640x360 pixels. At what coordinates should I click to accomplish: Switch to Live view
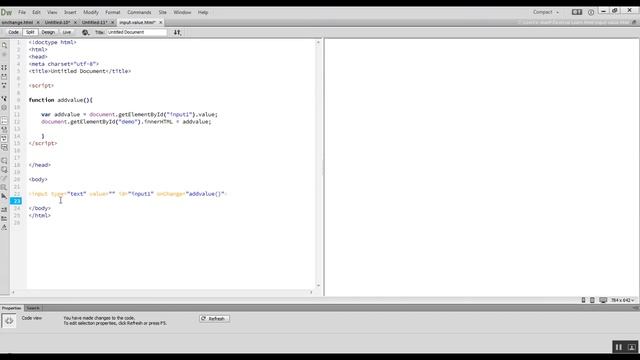tap(67, 32)
